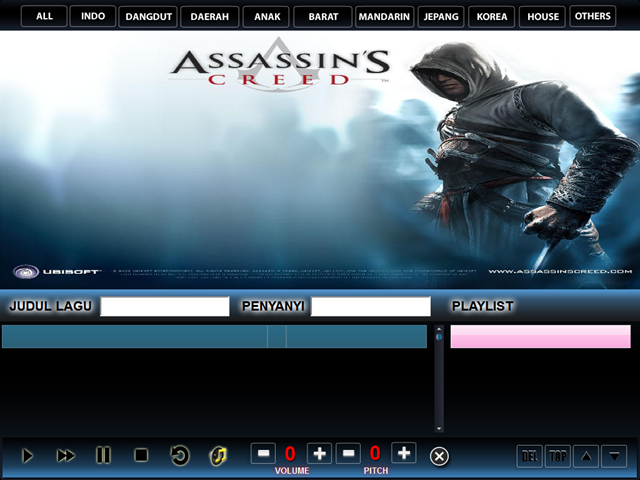Open the DANGDUT song category

click(x=148, y=17)
